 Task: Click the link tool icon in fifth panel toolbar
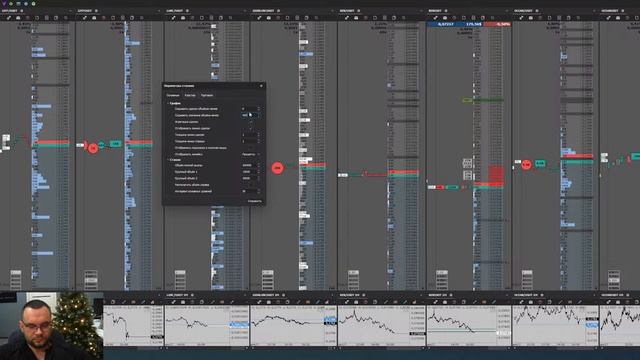click(347, 18)
